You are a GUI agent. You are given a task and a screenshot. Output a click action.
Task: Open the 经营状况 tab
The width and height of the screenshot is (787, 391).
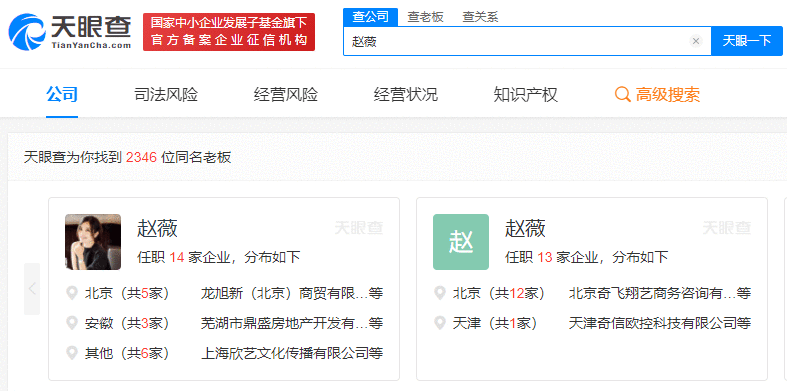coord(406,94)
